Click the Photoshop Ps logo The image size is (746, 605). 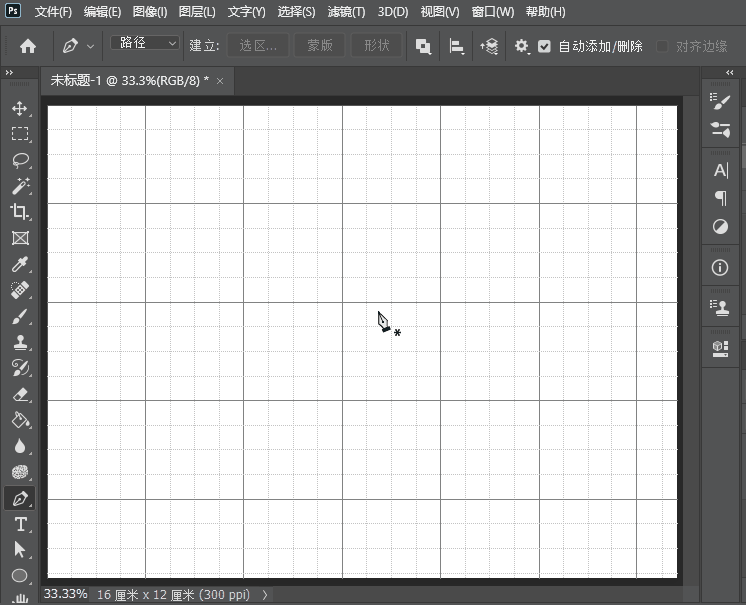[x=13, y=10]
